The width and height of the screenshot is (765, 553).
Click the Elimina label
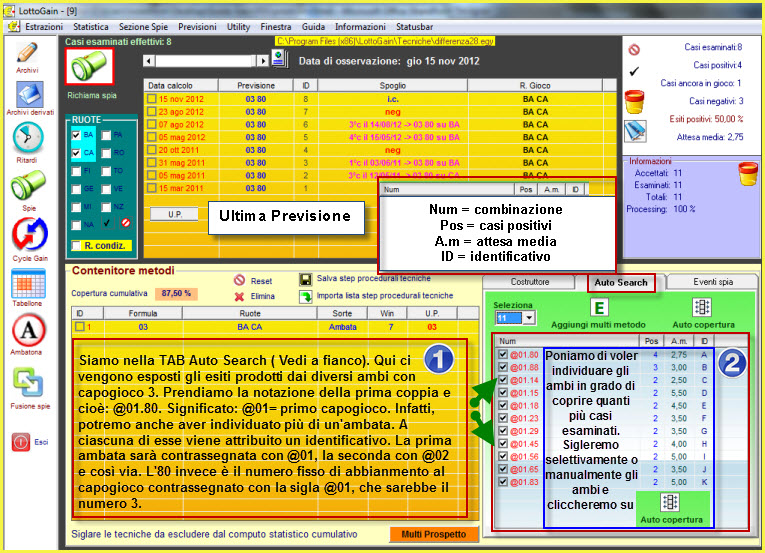point(262,296)
